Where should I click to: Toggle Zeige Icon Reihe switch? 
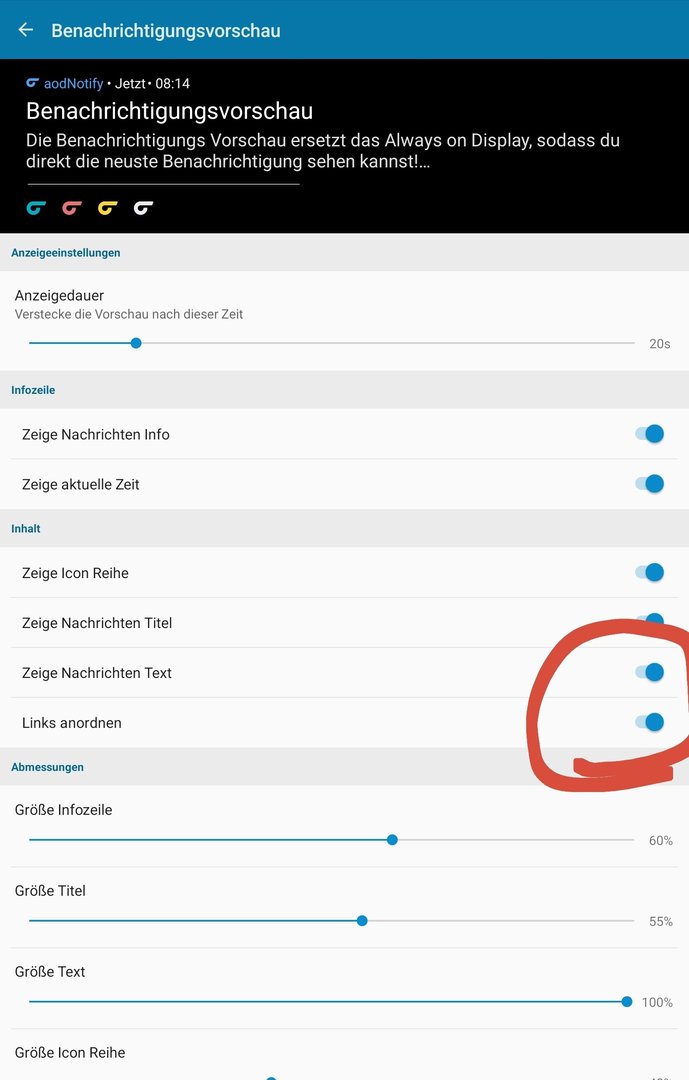[x=650, y=572]
